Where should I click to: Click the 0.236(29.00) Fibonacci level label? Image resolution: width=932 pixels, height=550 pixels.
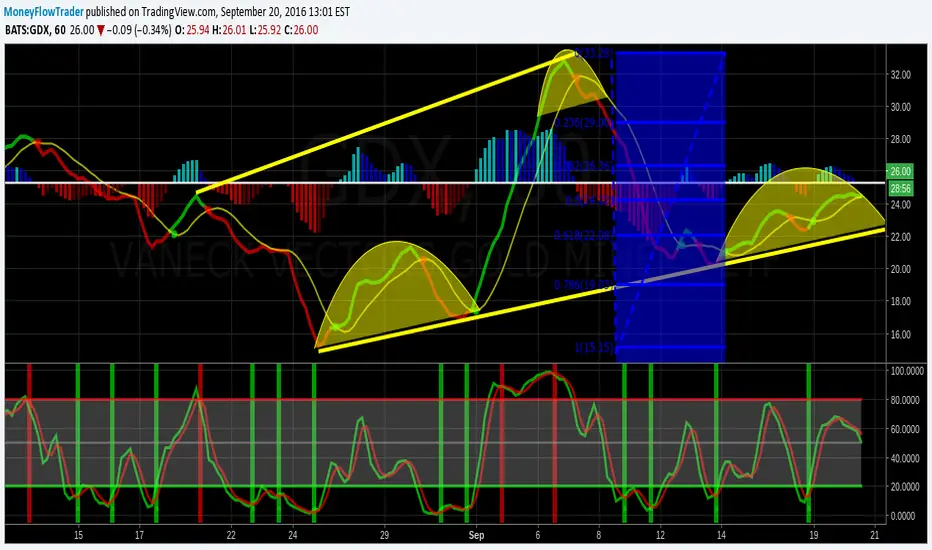583,122
